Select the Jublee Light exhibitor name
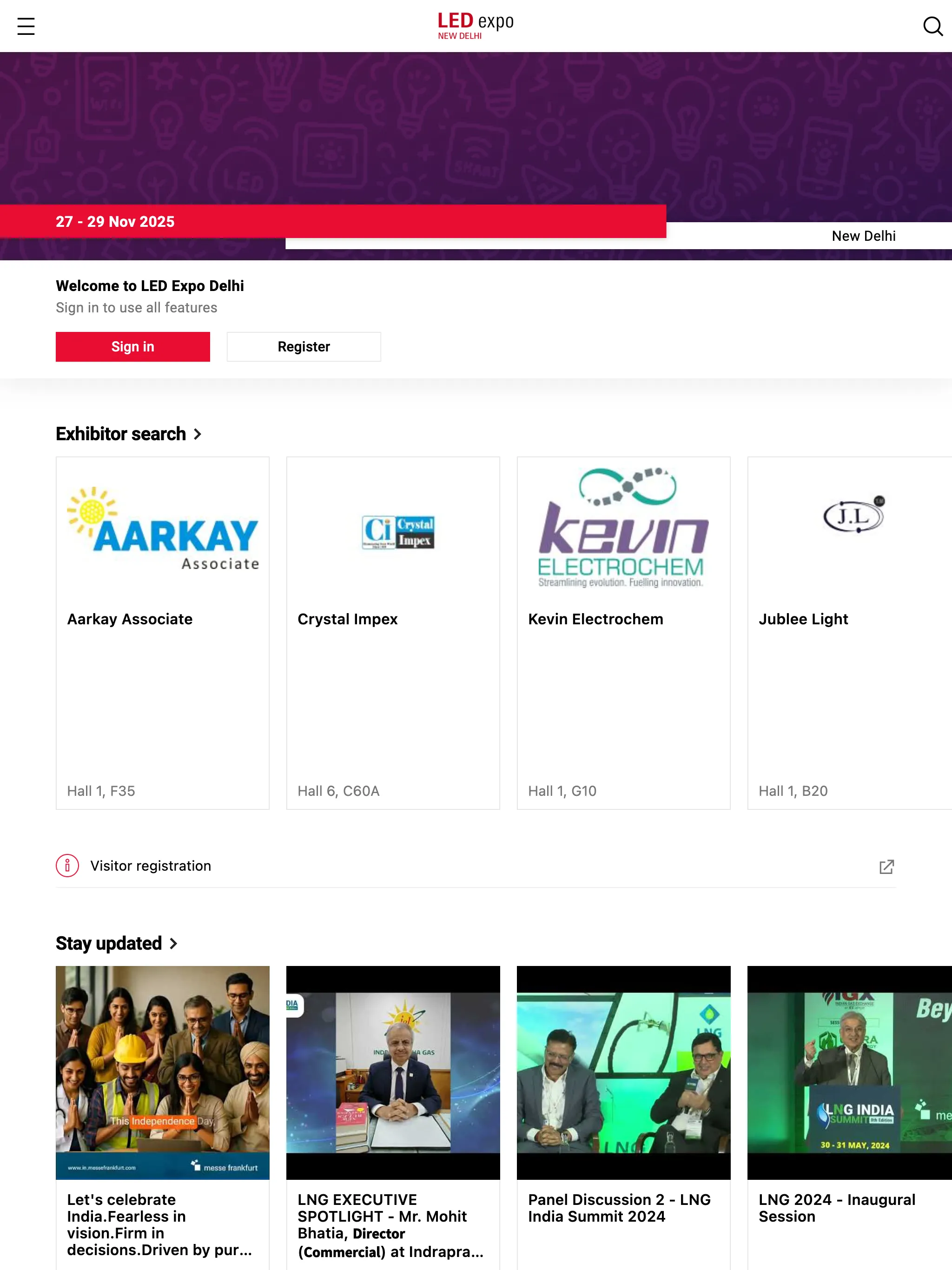 803,619
